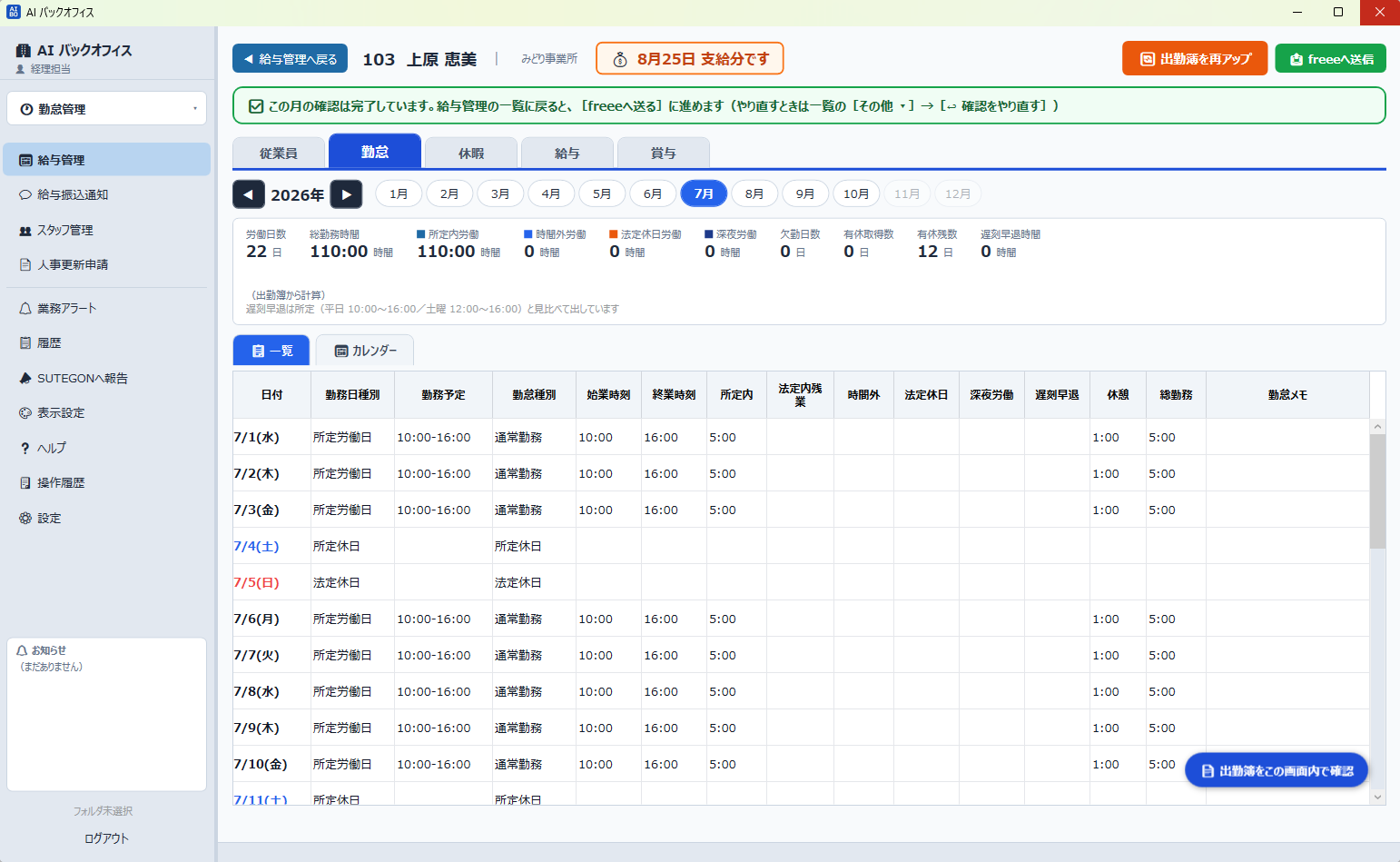Switch to the 従業員 tab
The height and width of the screenshot is (862, 1400).
click(279, 153)
